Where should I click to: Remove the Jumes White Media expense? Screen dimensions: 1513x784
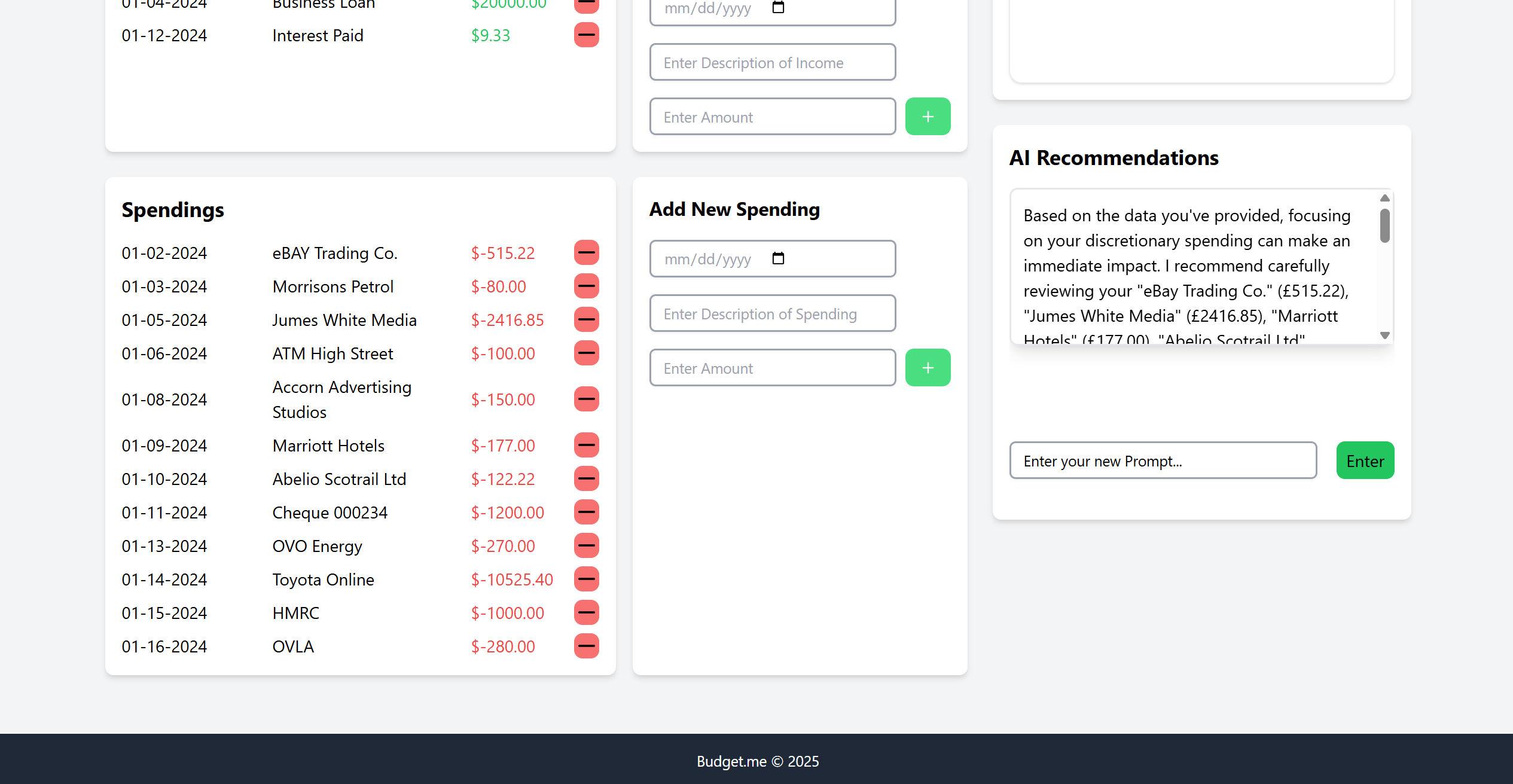[x=586, y=320]
